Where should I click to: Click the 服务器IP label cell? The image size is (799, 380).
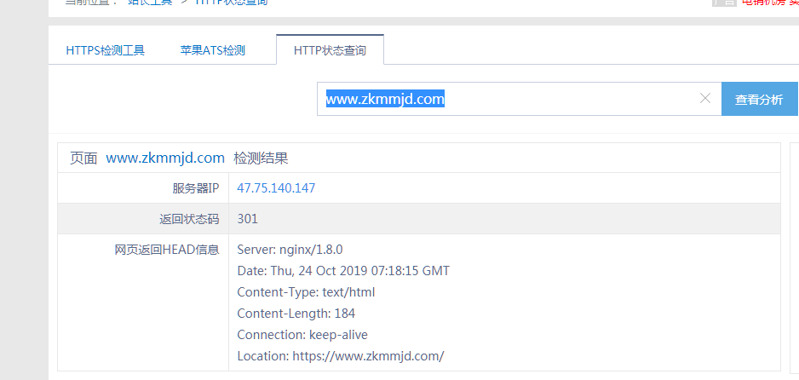click(x=143, y=188)
